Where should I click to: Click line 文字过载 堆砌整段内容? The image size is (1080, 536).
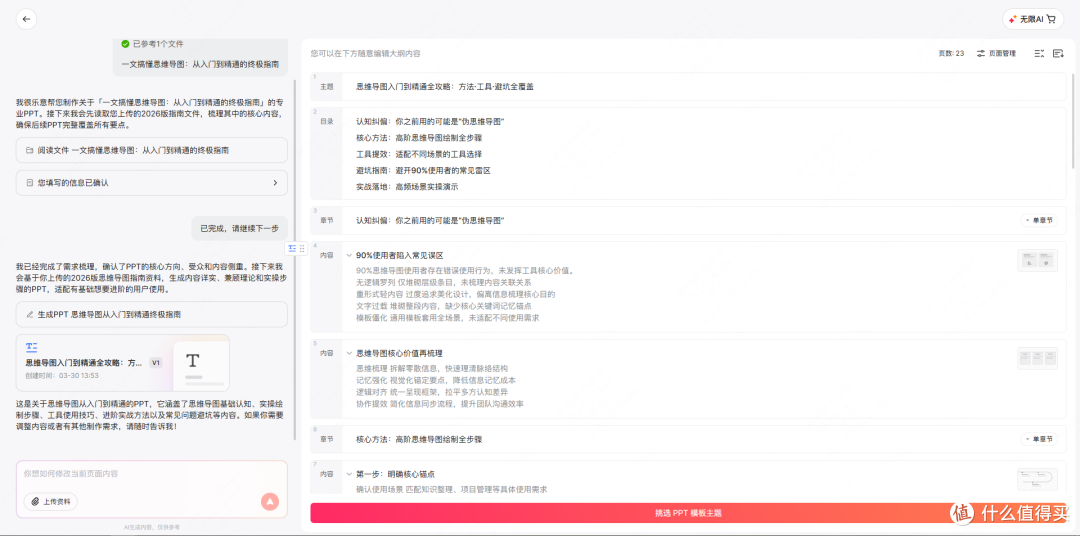coord(446,306)
